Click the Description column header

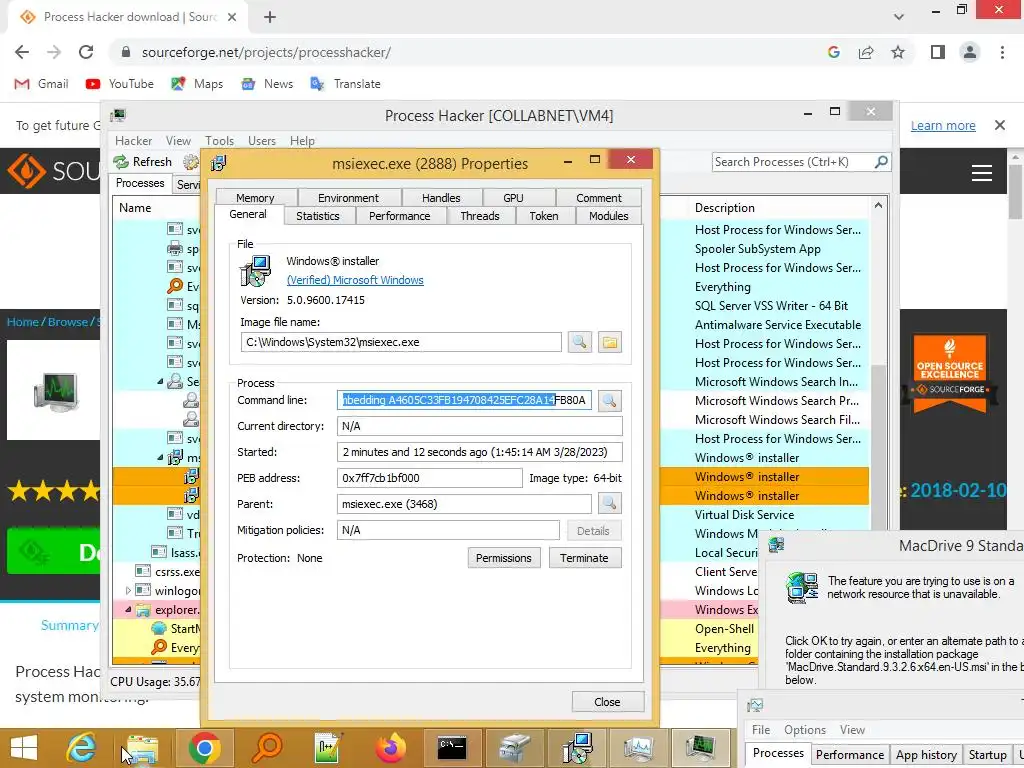(x=725, y=208)
